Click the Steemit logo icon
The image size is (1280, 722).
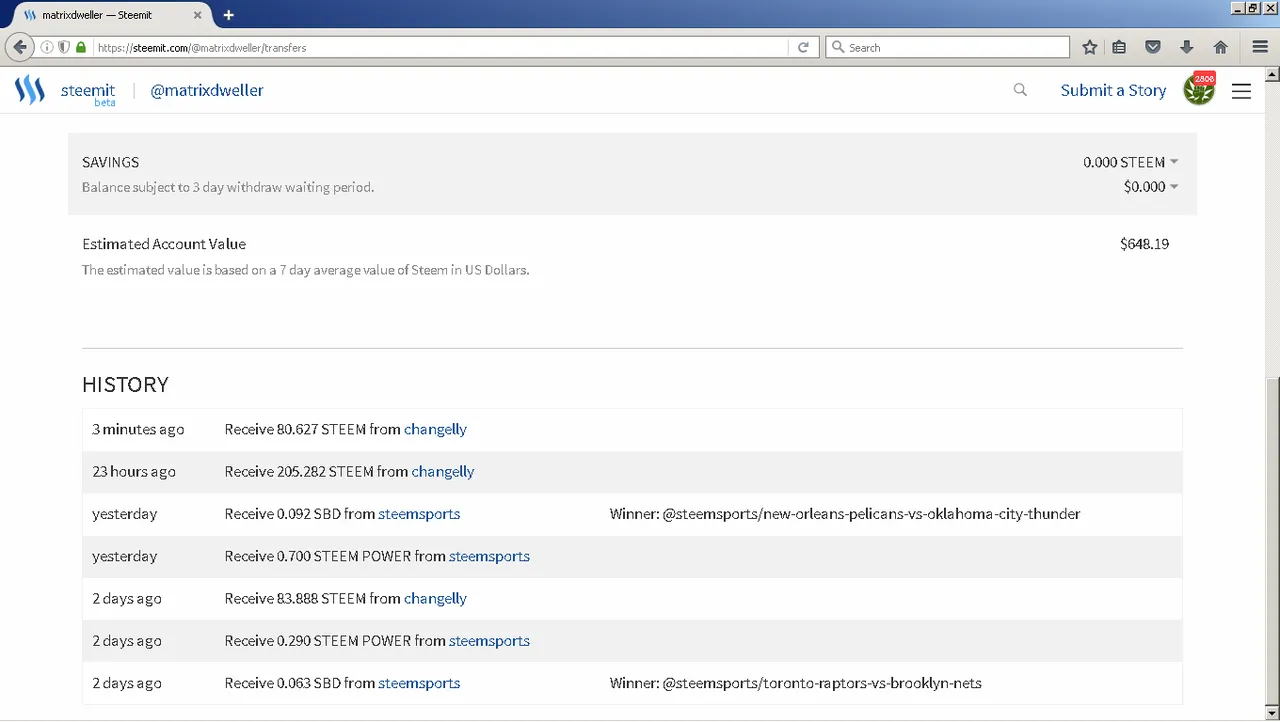(x=30, y=90)
